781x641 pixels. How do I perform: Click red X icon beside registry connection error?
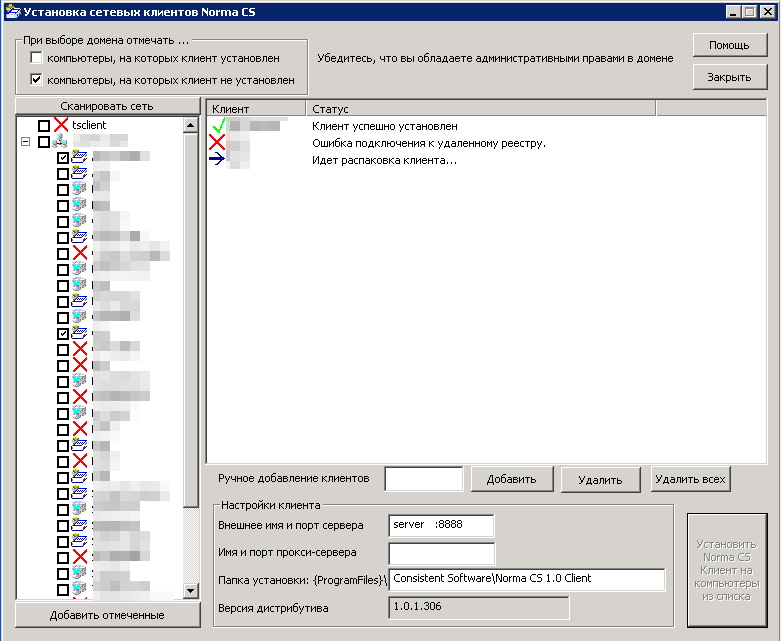tap(217, 142)
